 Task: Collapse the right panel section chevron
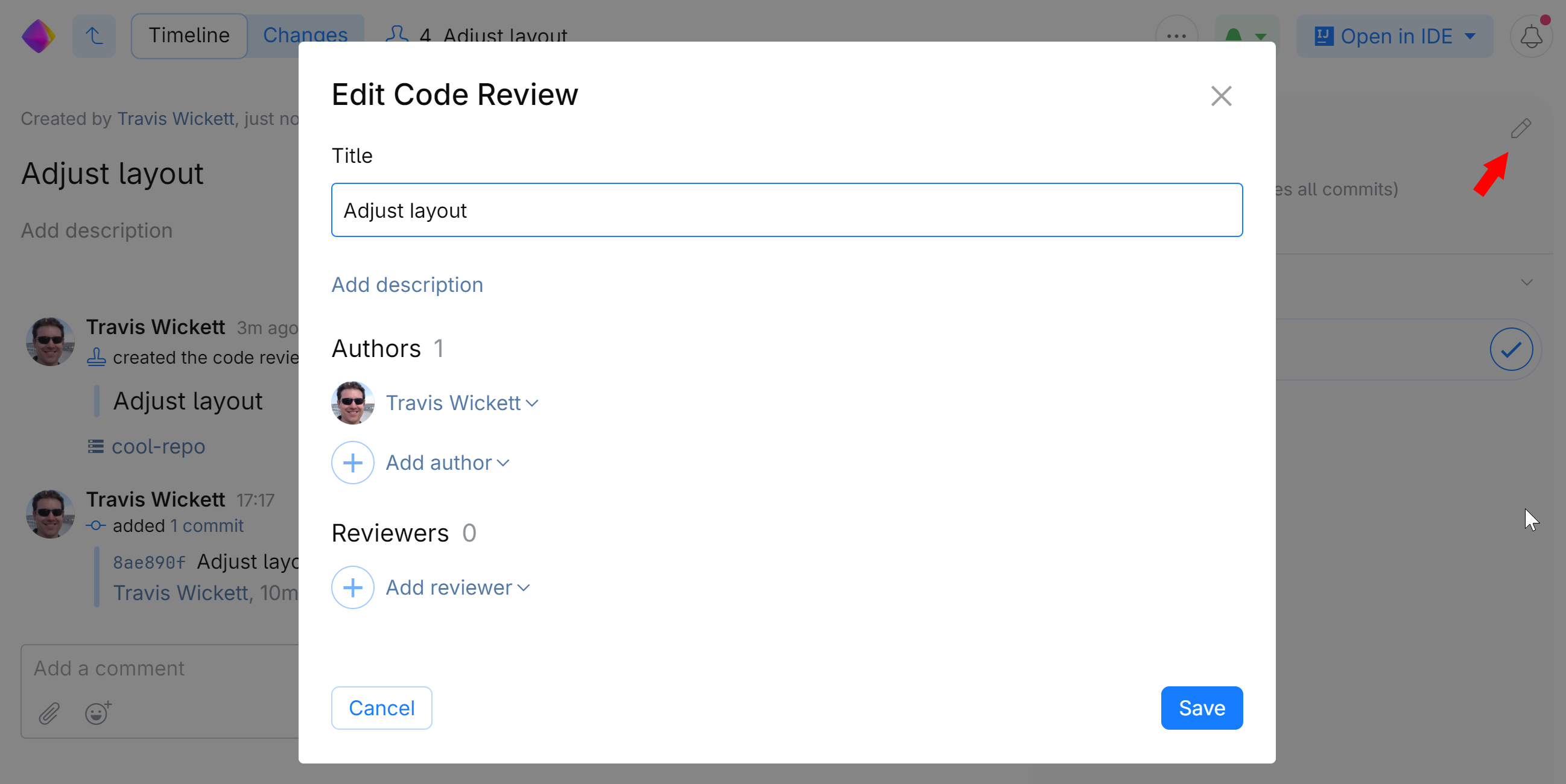click(1528, 282)
